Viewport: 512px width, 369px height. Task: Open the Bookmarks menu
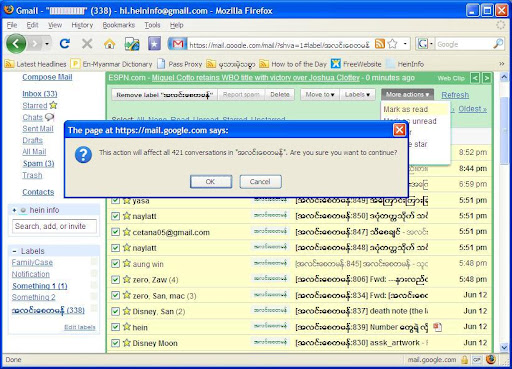[119, 25]
